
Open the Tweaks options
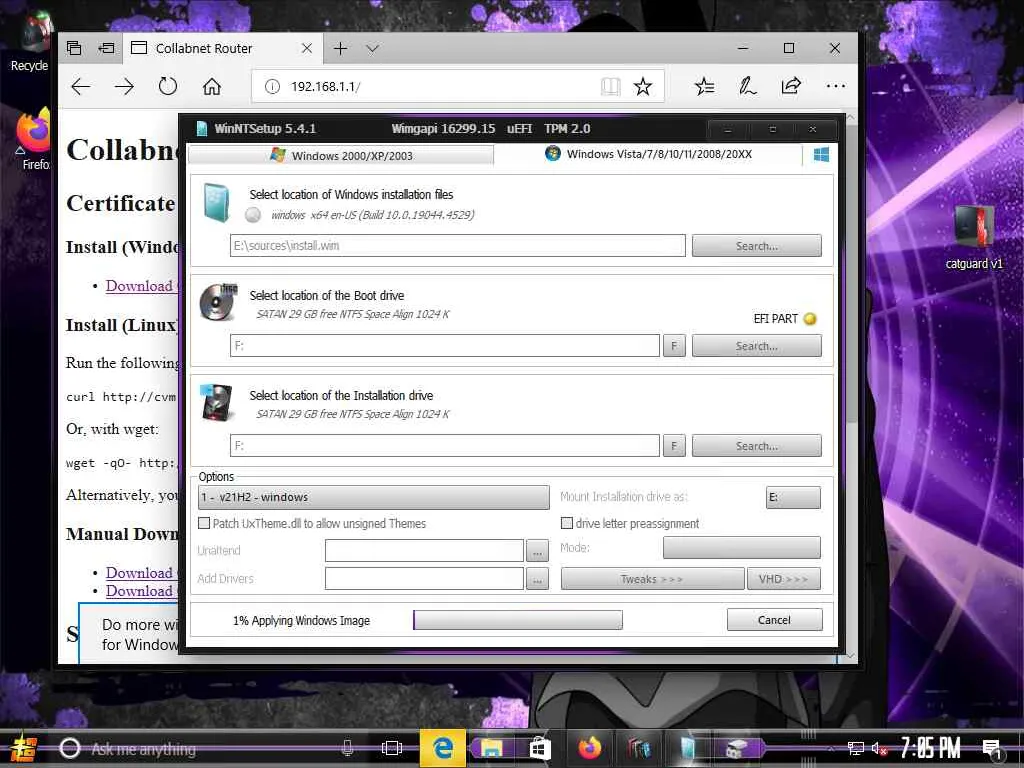coord(652,579)
